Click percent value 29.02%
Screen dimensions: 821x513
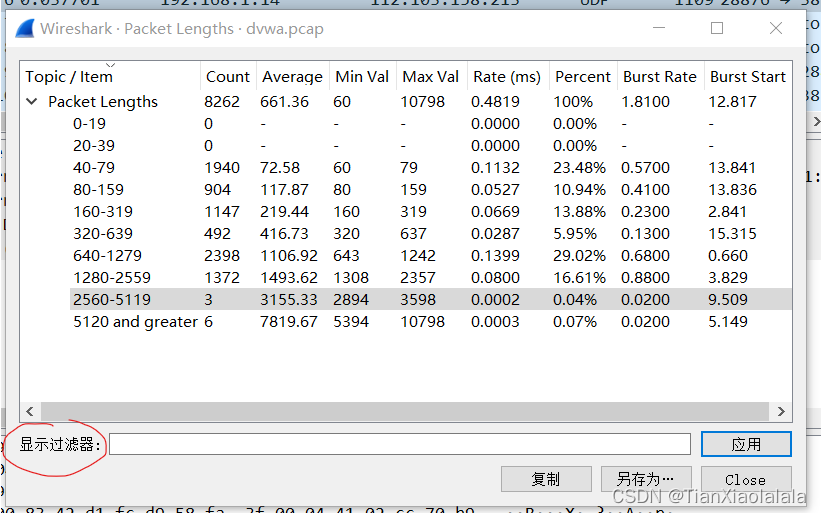tap(579, 255)
